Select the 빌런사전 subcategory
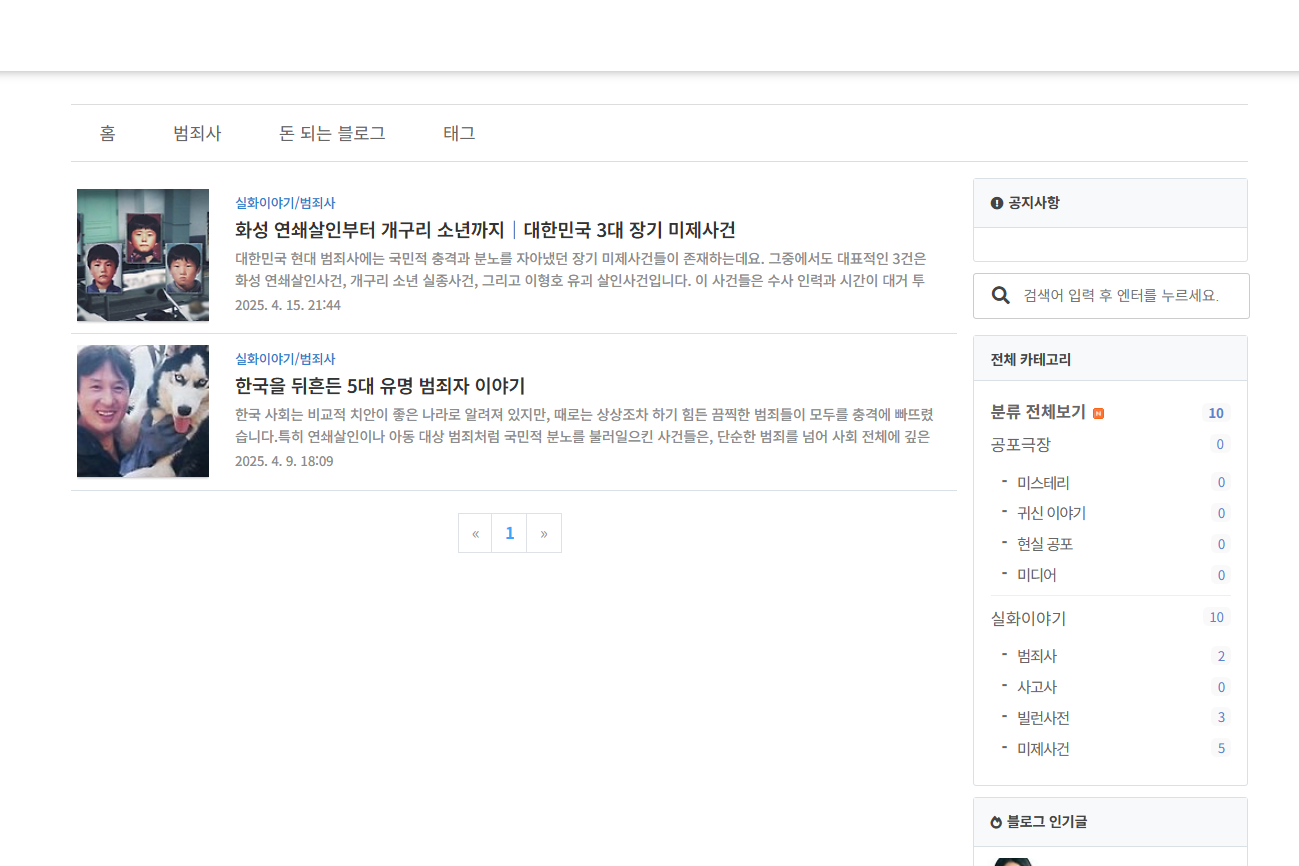 coord(1043,718)
